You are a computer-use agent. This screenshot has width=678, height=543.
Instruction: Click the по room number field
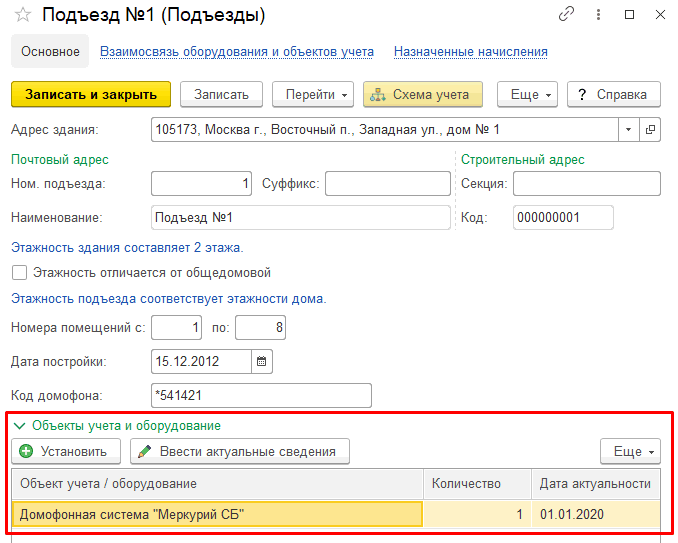click(260, 327)
